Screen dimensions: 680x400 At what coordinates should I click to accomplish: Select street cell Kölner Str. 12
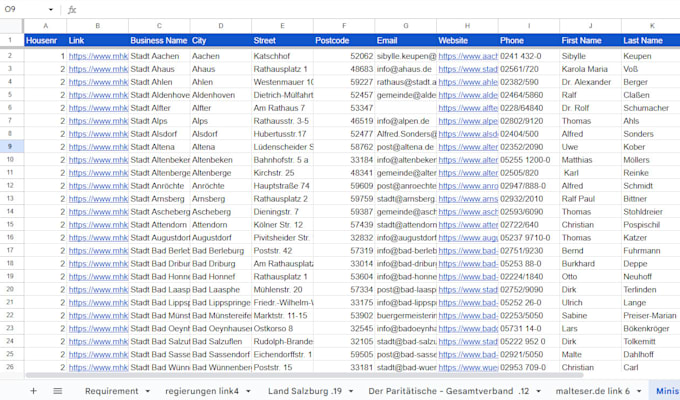click(282, 225)
